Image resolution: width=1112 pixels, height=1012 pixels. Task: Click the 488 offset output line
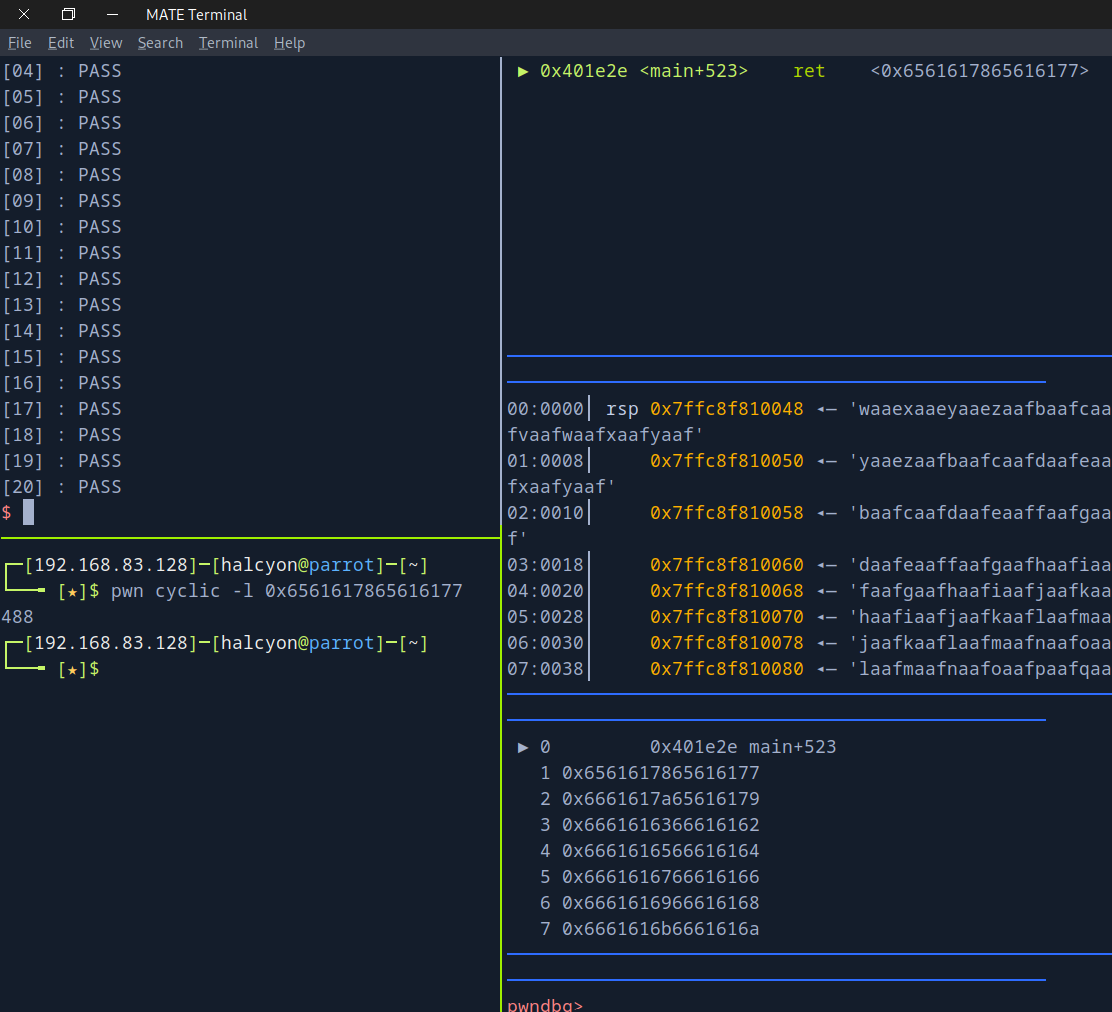click(x=18, y=617)
